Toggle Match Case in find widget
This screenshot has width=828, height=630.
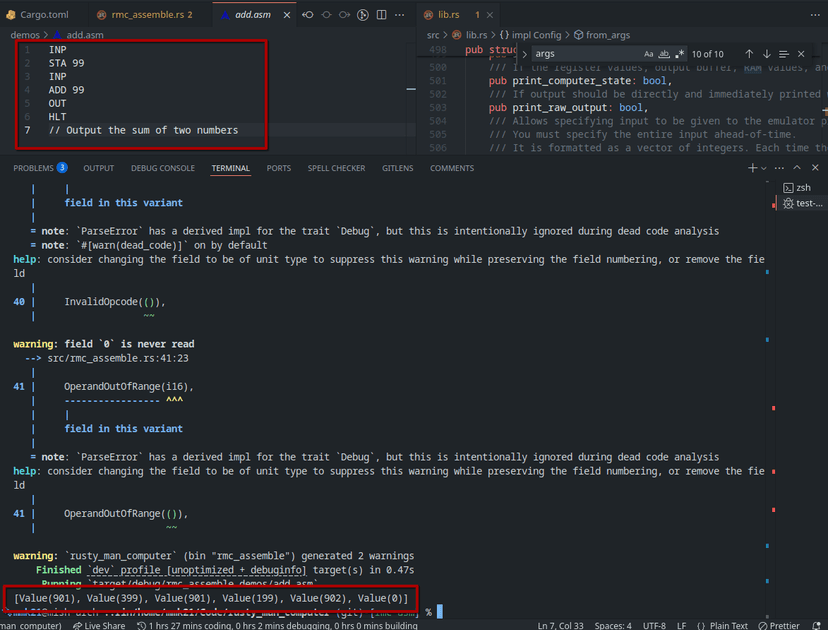tap(649, 54)
